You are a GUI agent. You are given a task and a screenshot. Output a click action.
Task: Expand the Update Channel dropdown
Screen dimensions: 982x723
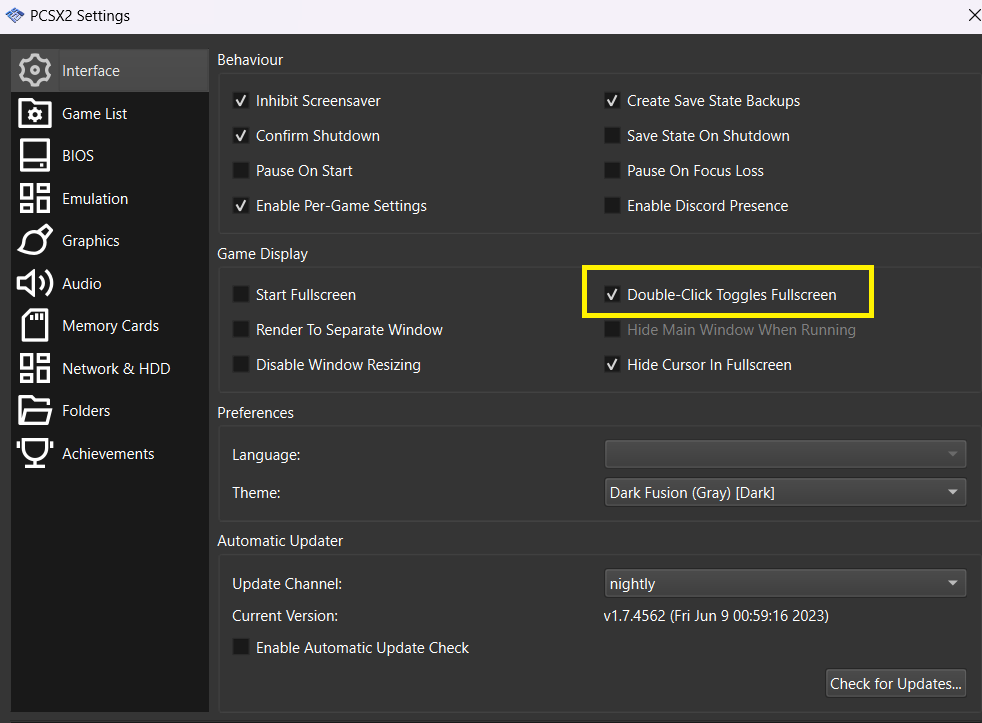click(785, 584)
